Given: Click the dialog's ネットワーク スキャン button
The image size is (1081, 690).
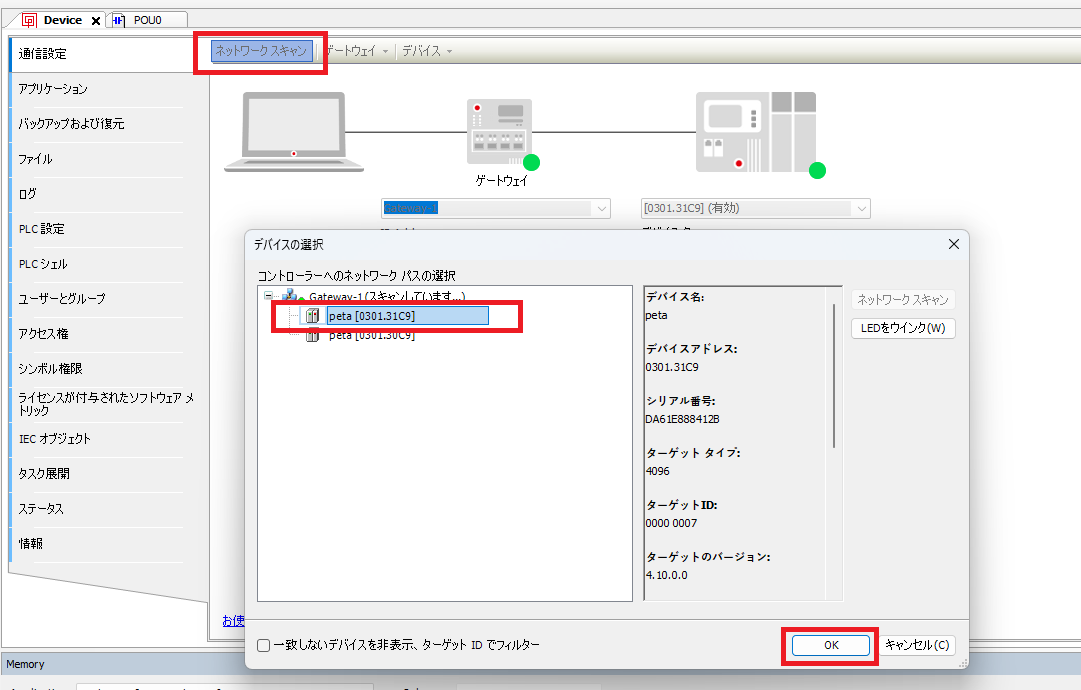Looking at the screenshot, I should click(903, 300).
